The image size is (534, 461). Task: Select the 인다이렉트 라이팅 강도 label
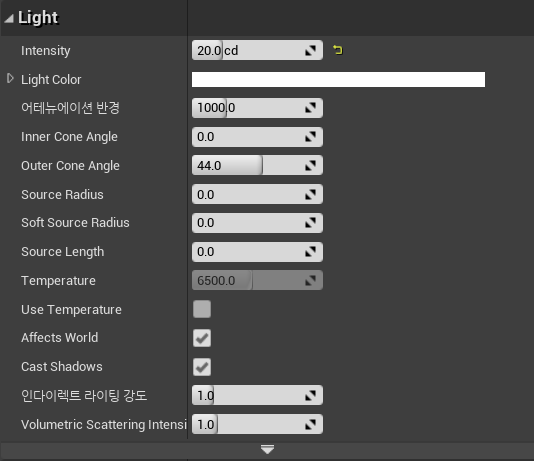(84, 396)
